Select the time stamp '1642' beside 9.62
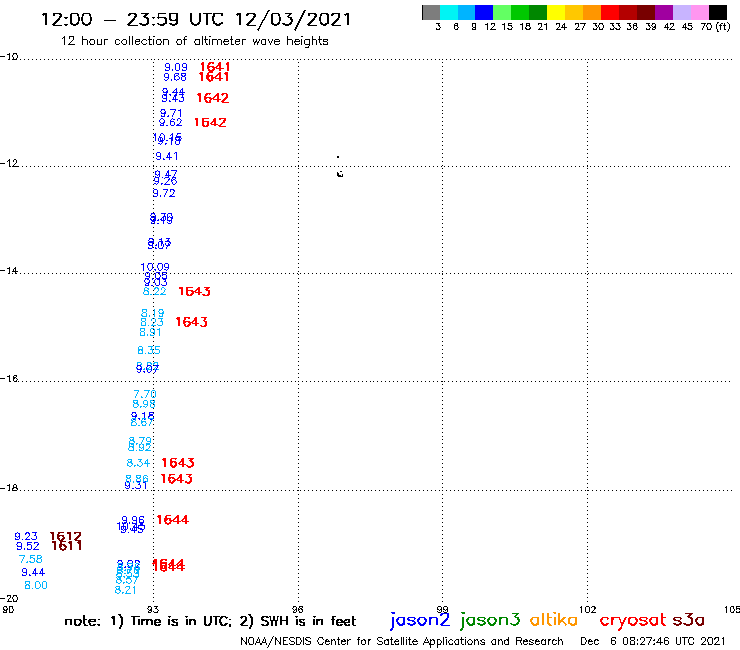Screen dimensions: 740x650 point(210,123)
